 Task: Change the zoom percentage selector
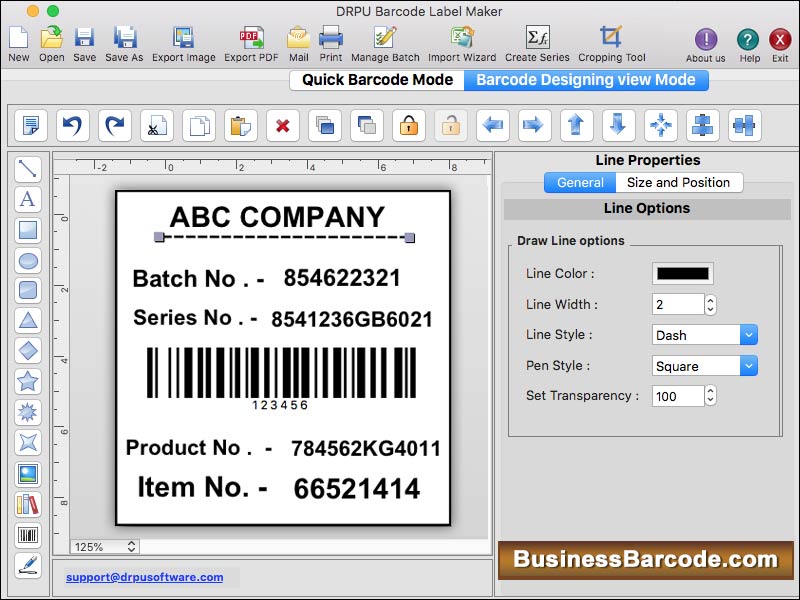click(x=103, y=546)
